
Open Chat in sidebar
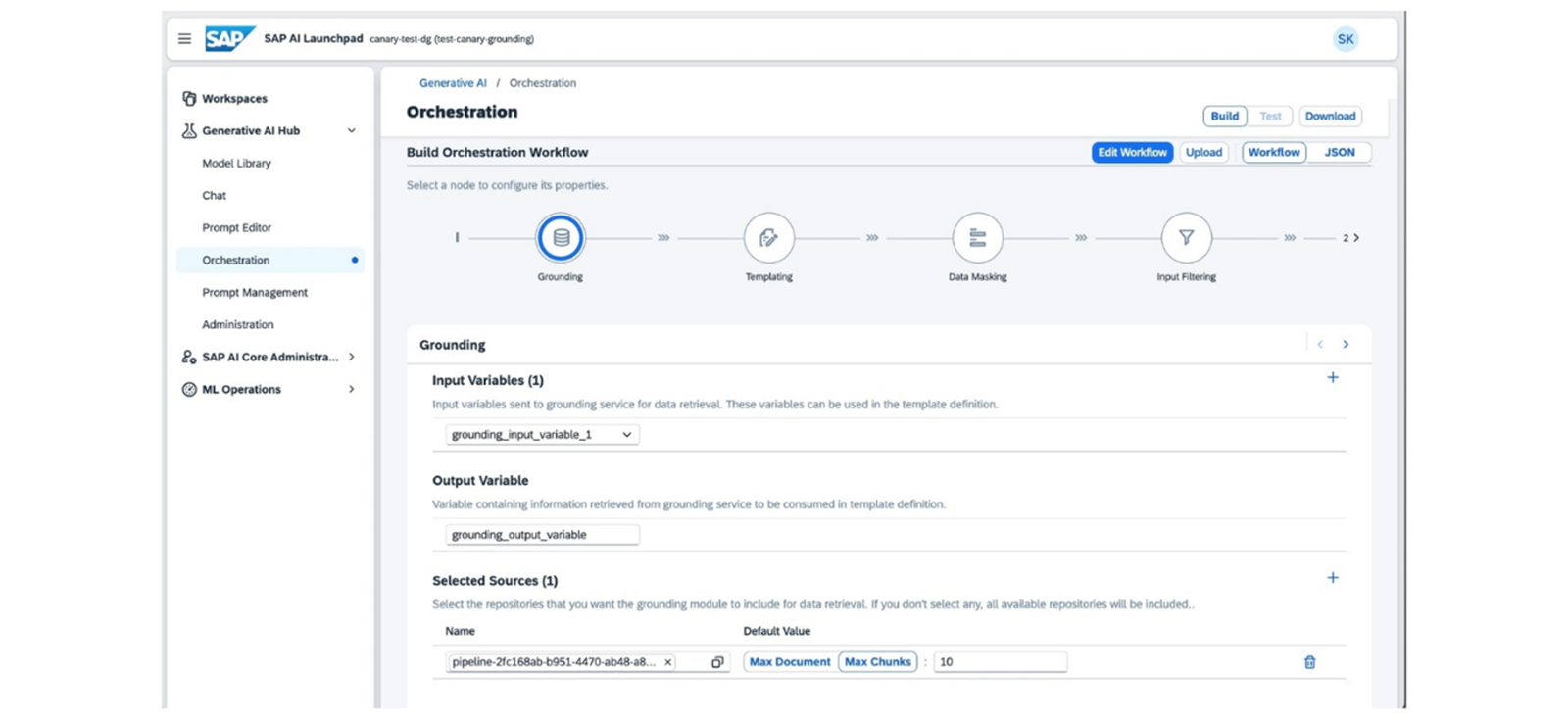tap(215, 196)
